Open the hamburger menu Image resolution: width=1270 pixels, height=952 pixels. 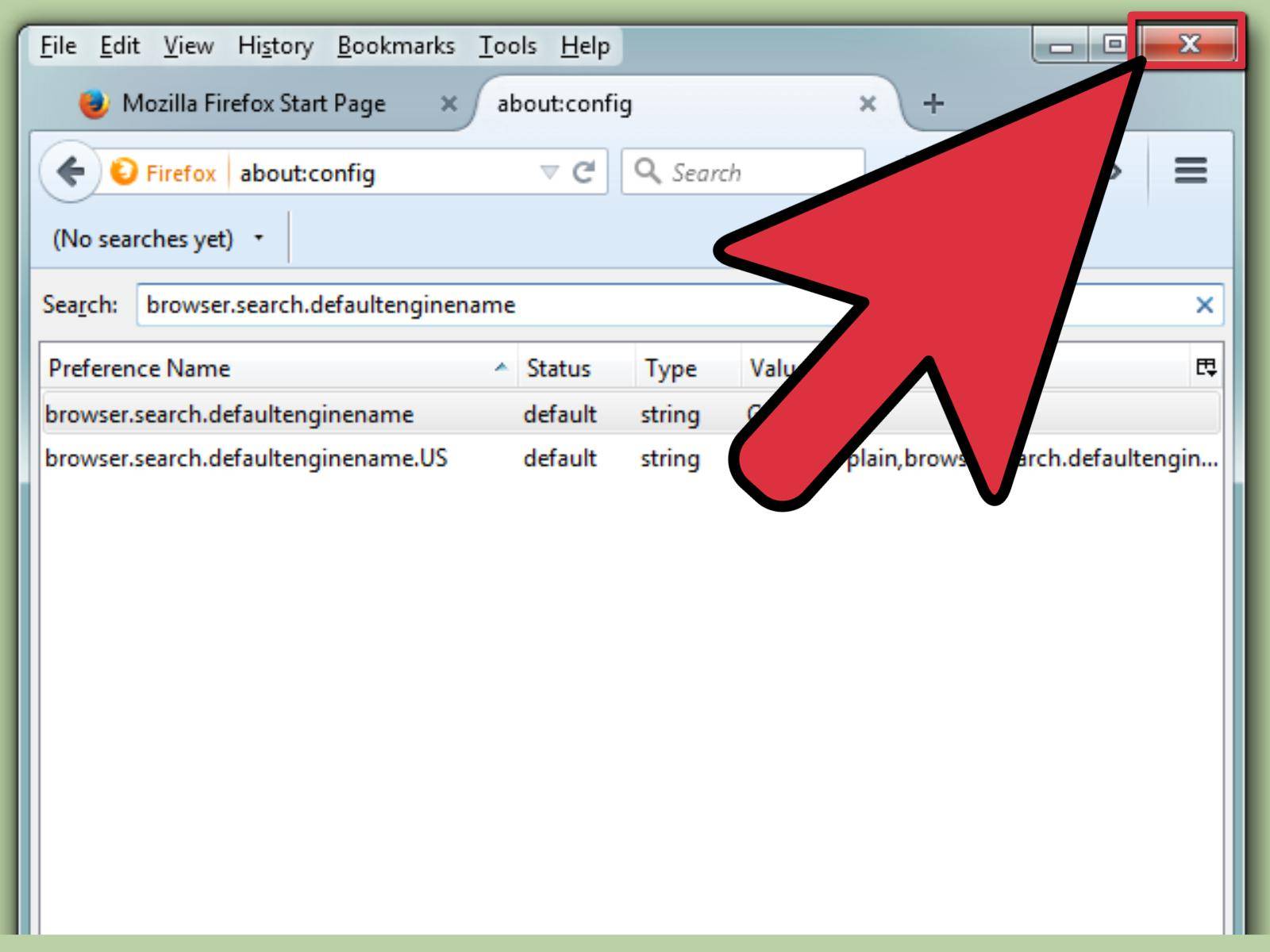(x=1191, y=171)
